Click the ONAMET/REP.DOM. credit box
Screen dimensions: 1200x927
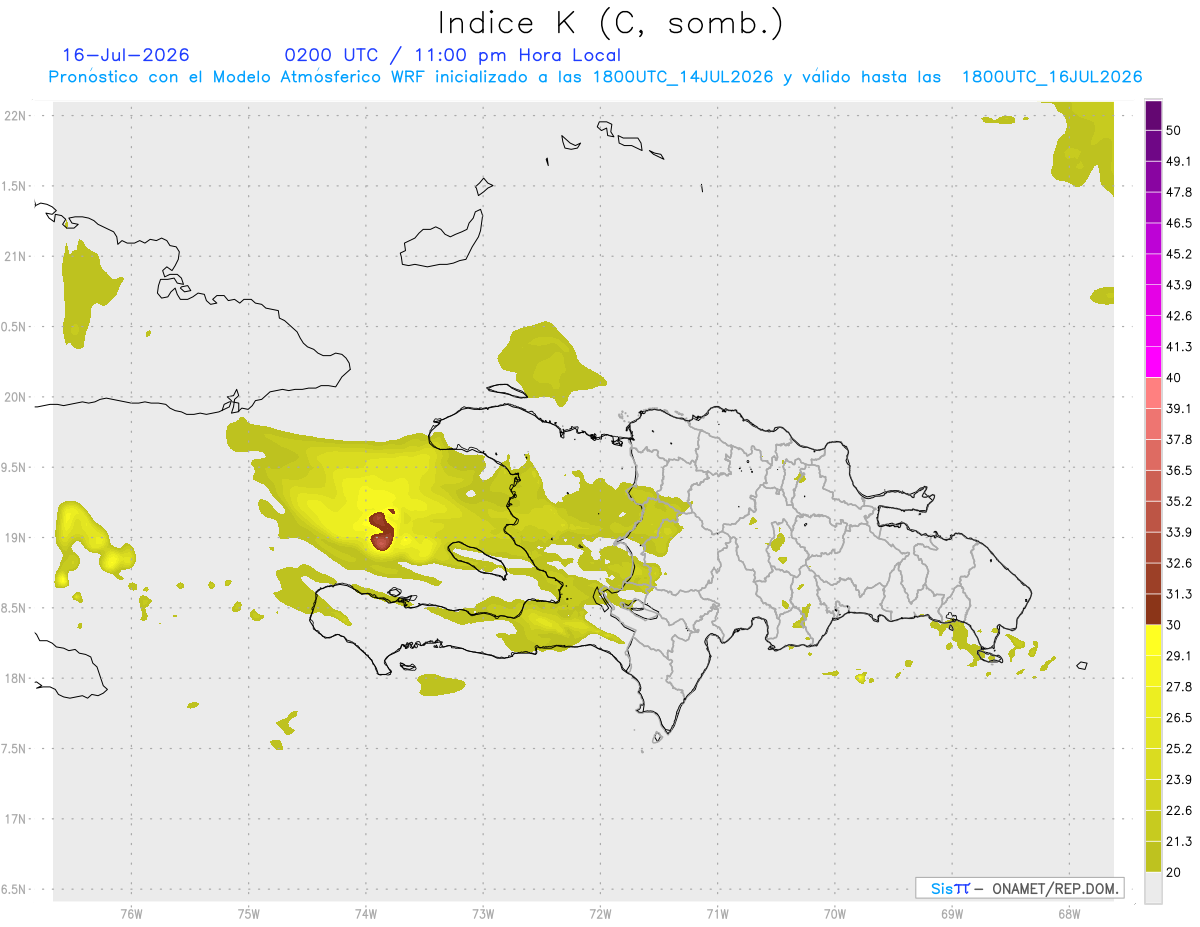[x=1019, y=888]
